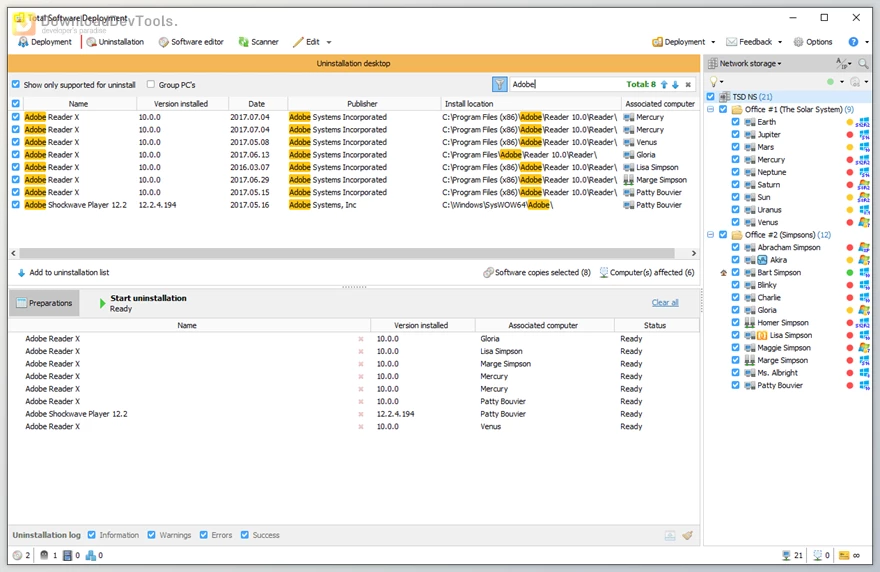Uncheck the Earth computer checkbox

(735, 122)
